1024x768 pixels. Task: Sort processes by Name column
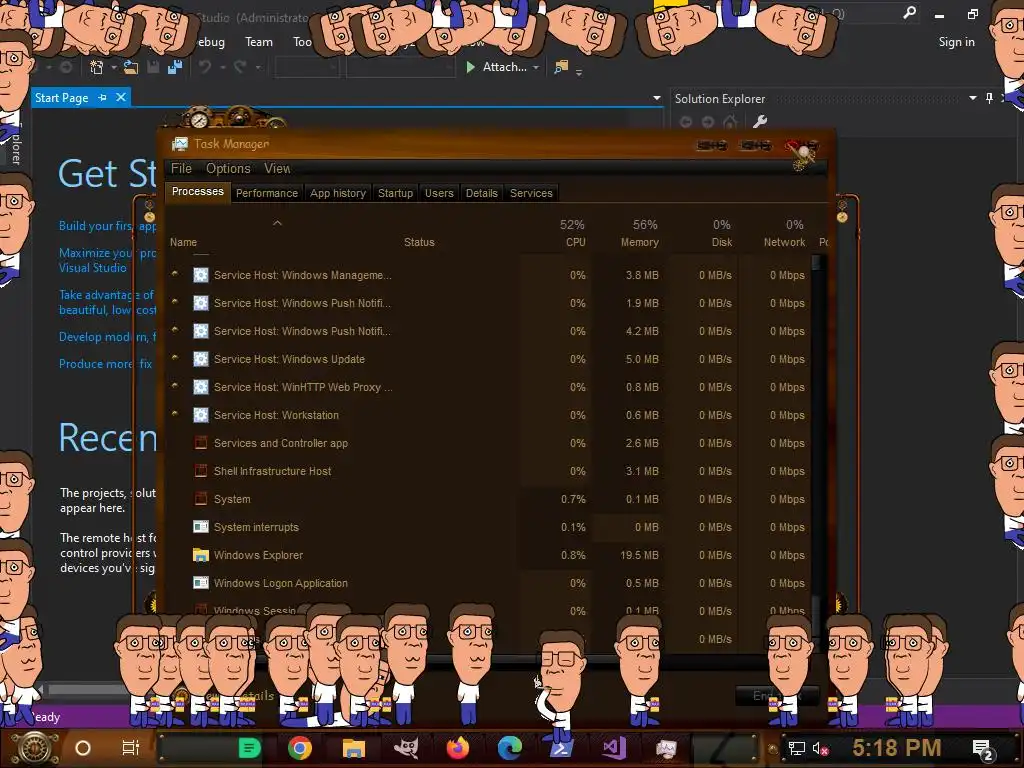tap(184, 242)
